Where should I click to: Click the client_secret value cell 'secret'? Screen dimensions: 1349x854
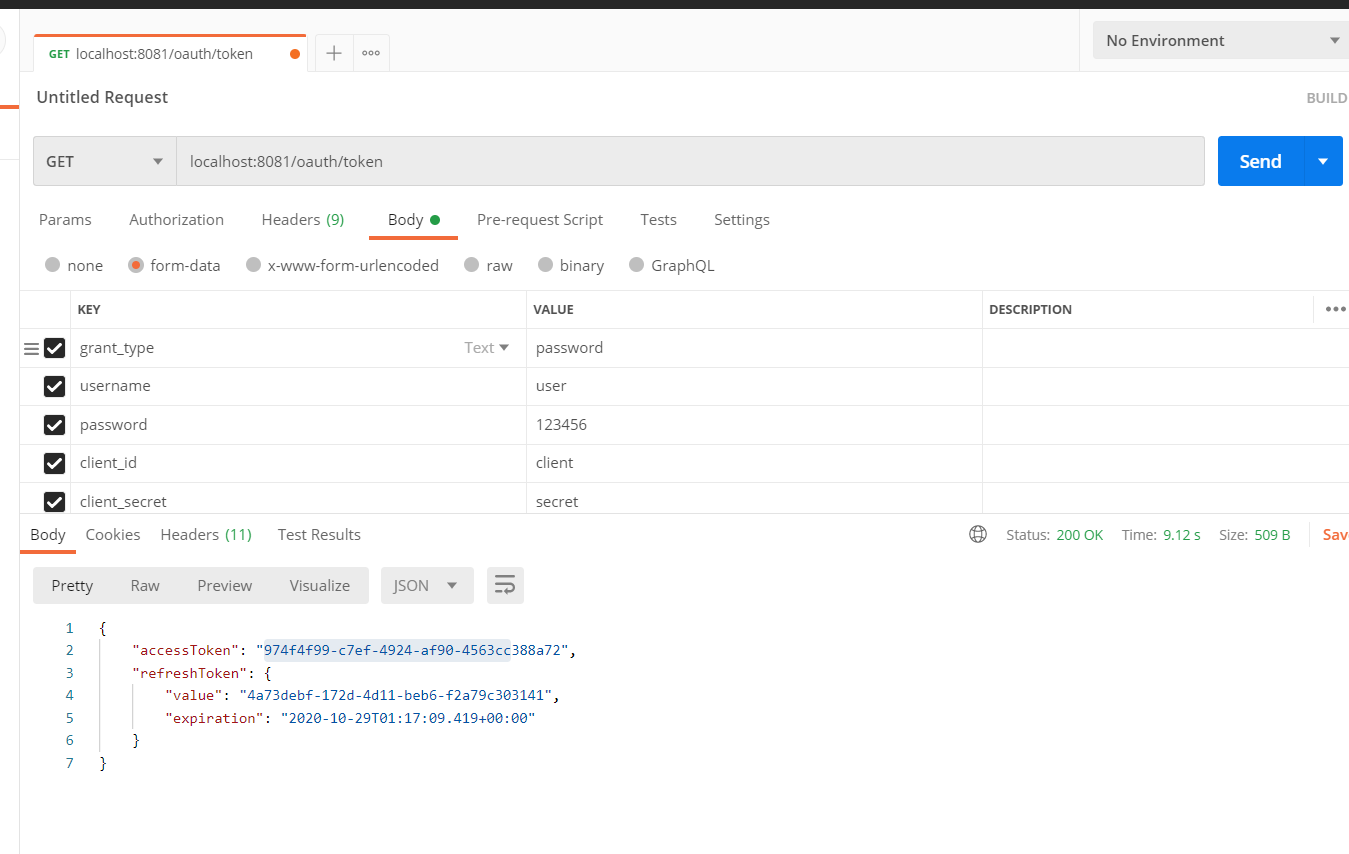754,501
